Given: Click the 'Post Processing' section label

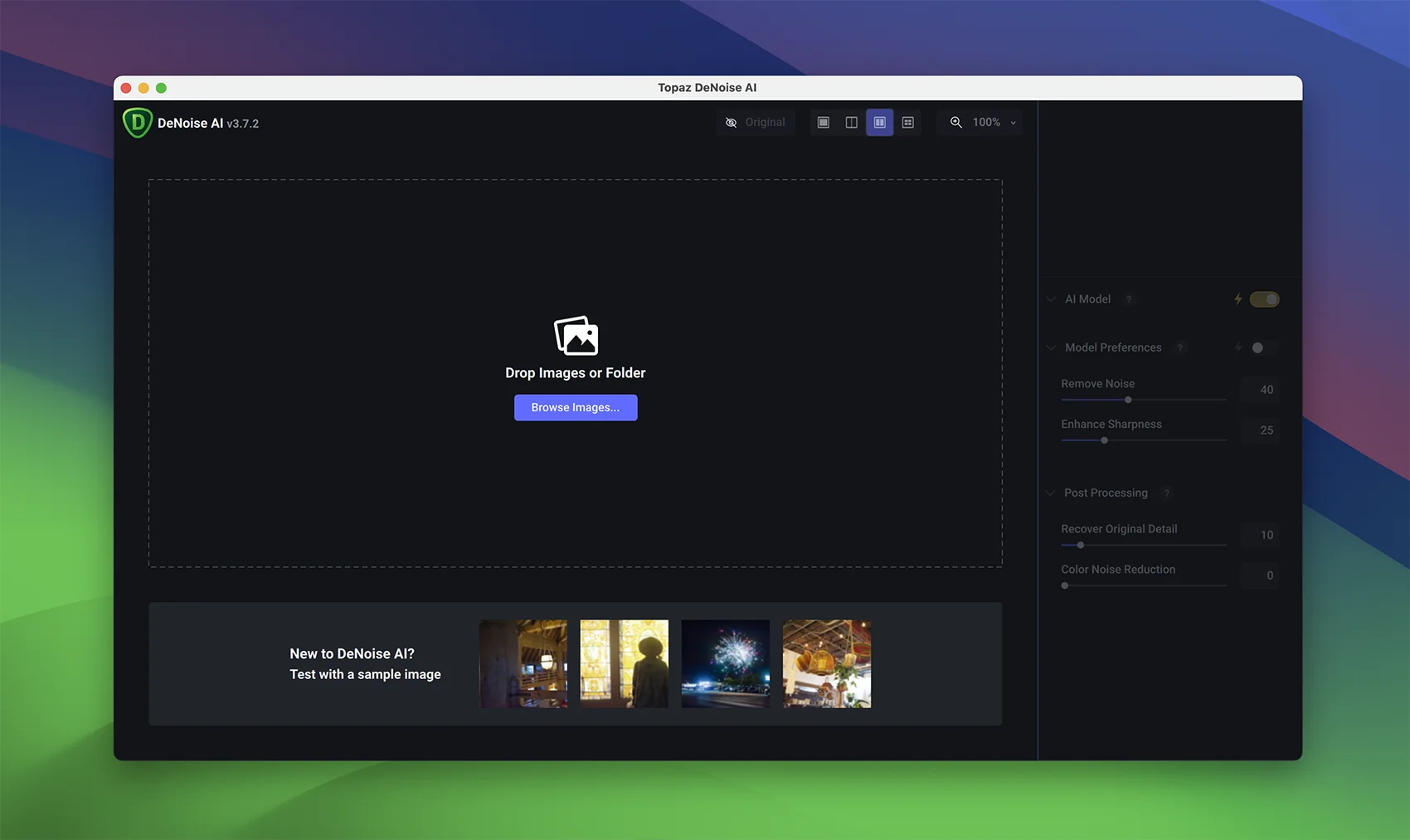Looking at the screenshot, I should pos(1106,493).
